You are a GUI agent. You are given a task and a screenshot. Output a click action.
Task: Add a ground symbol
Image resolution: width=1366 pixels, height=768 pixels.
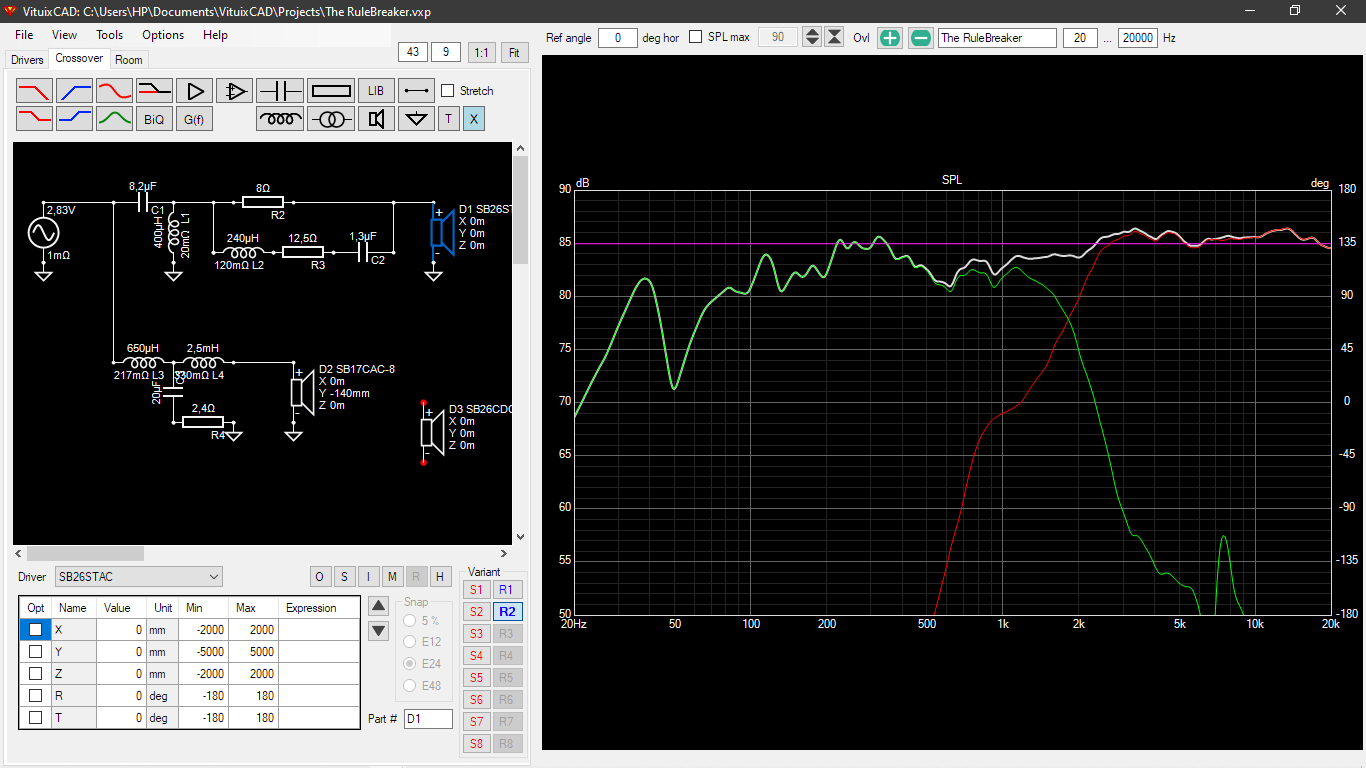(x=416, y=119)
